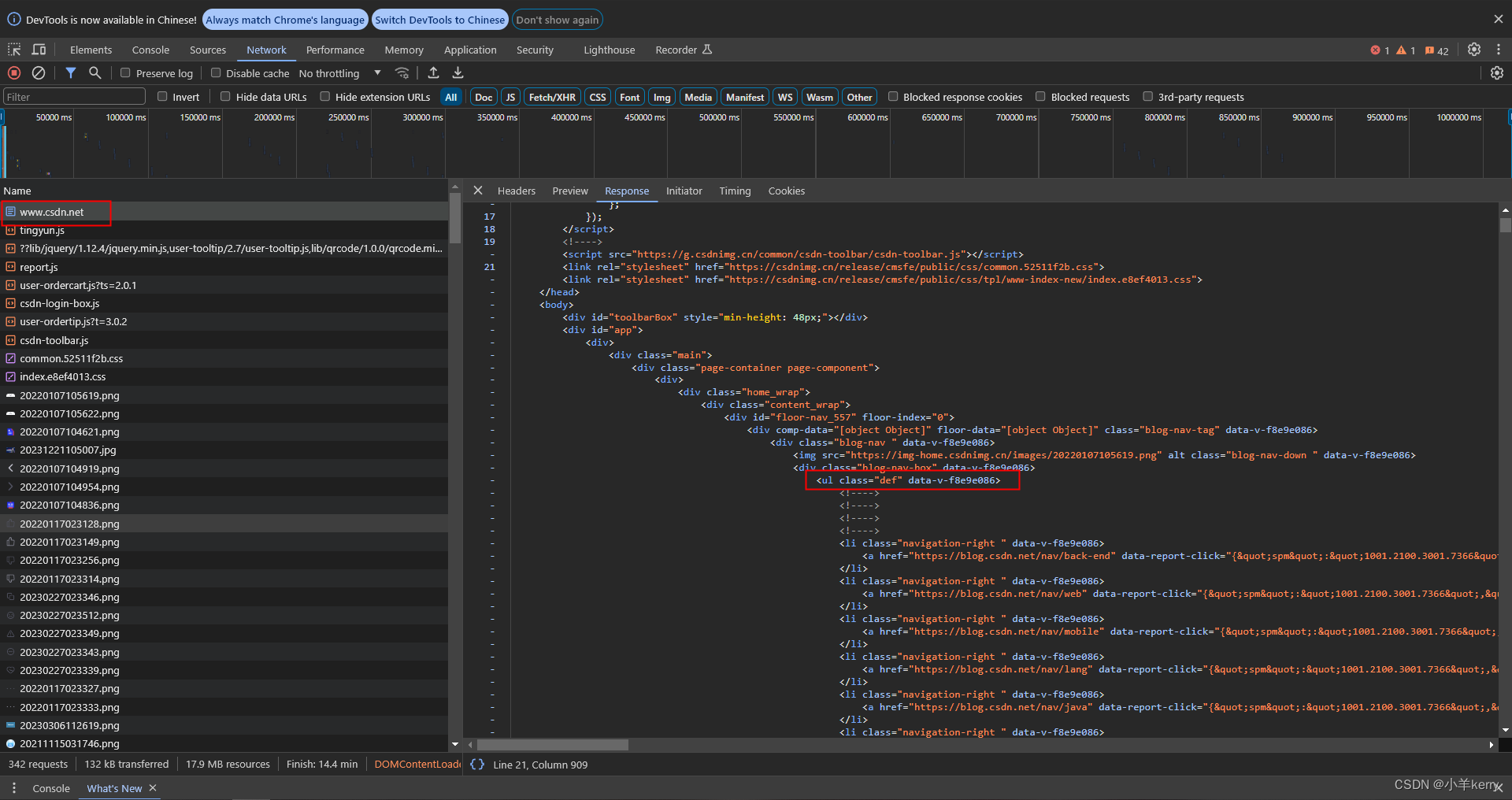Click the 42 issues counter icon
Screen dimensions: 1512x800
click(1437, 50)
